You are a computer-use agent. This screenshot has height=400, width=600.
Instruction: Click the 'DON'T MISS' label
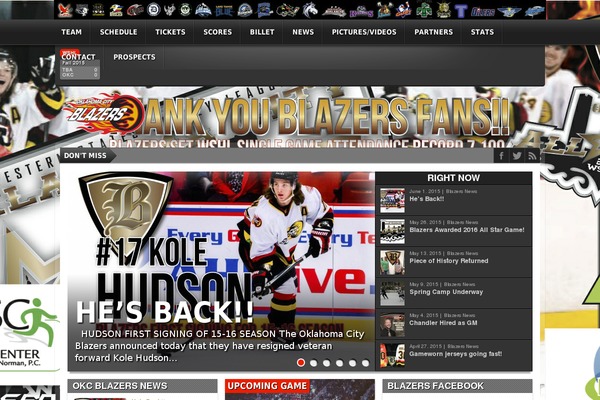(x=85, y=156)
